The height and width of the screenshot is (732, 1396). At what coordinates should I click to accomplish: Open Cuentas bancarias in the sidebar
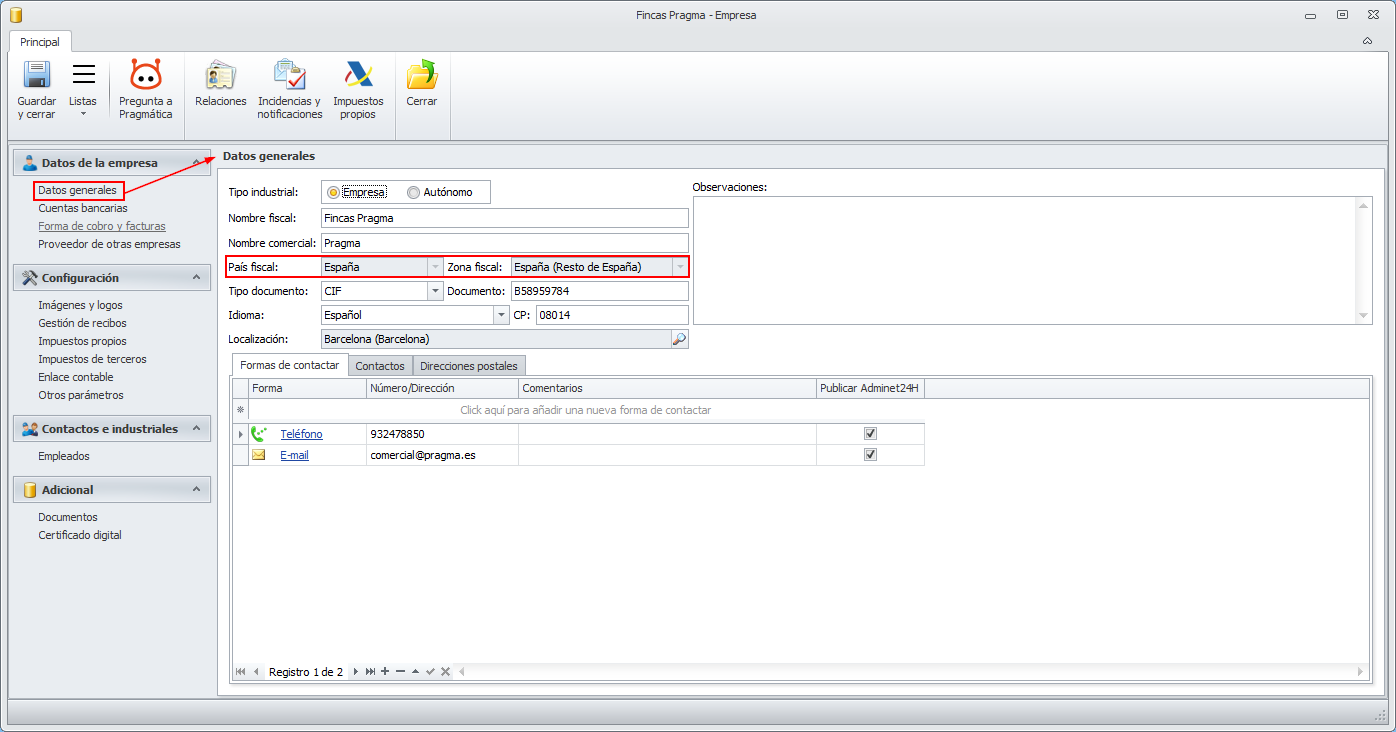tap(83, 208)
